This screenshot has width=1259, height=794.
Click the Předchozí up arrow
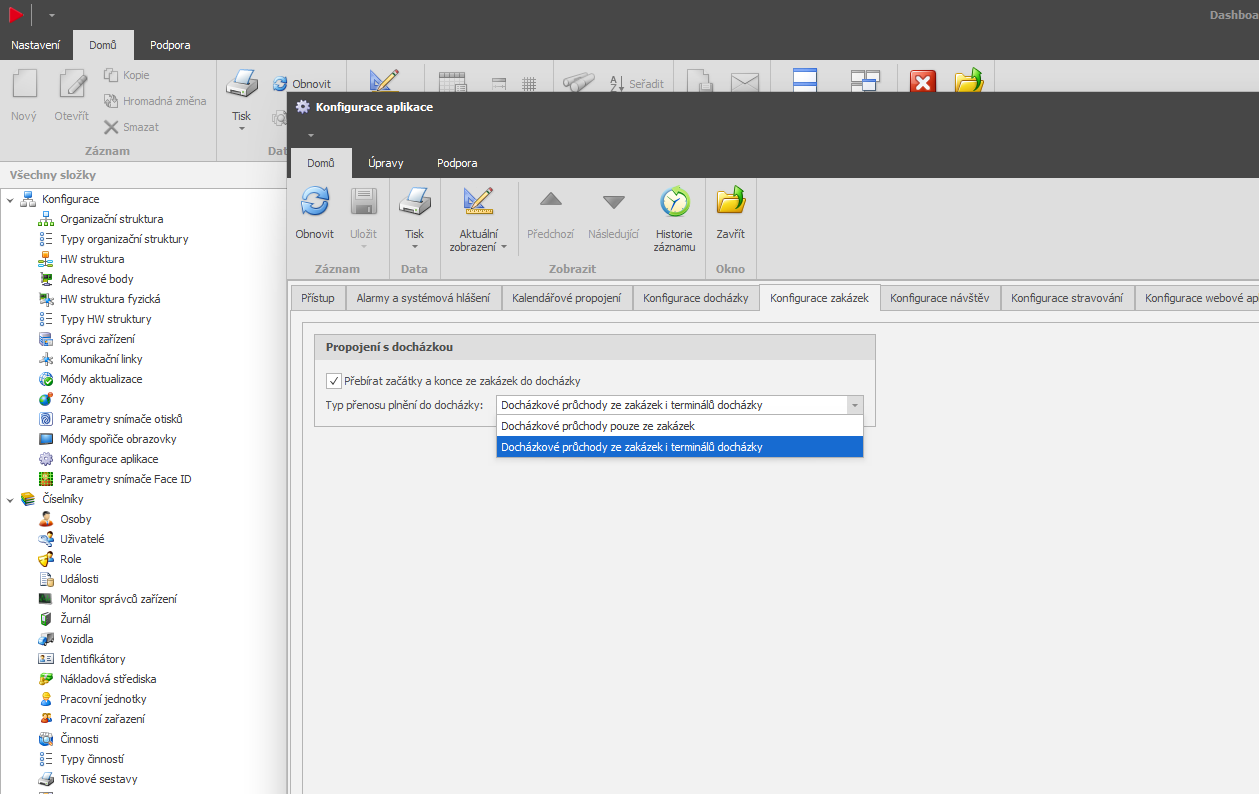(x=550, y=202)
